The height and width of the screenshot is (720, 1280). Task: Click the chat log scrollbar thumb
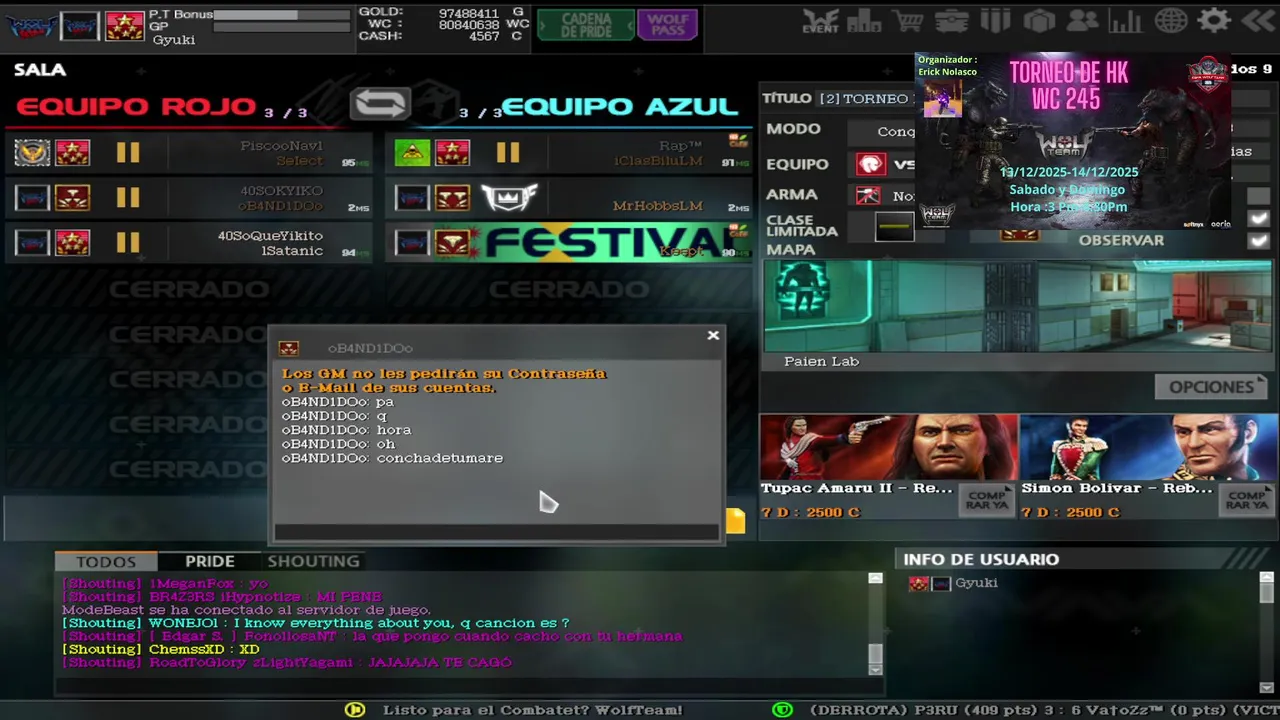click(x=875, y=655)
